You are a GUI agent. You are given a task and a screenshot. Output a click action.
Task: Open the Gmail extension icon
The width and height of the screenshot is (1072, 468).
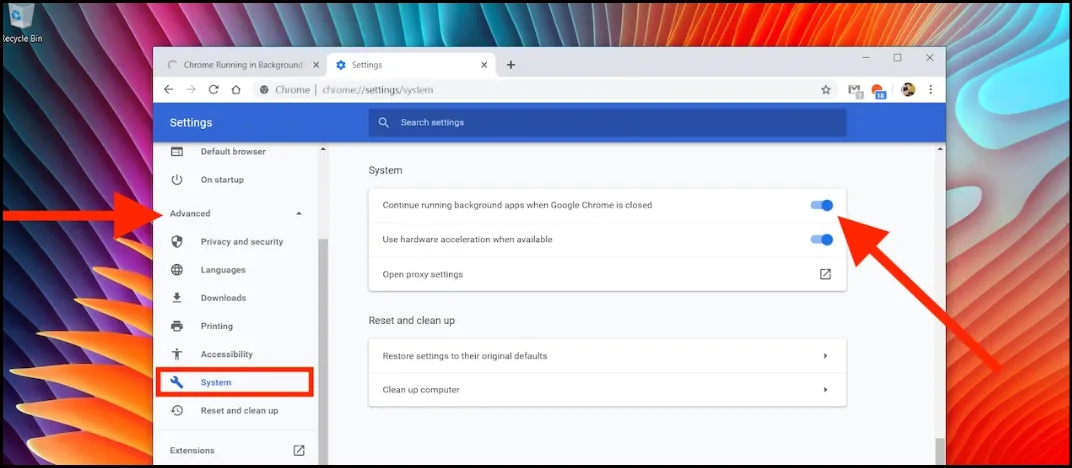point(855,90)
